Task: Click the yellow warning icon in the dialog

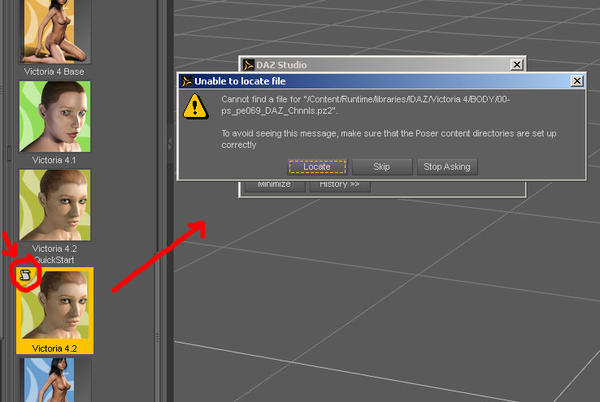Action: point(196,106)
